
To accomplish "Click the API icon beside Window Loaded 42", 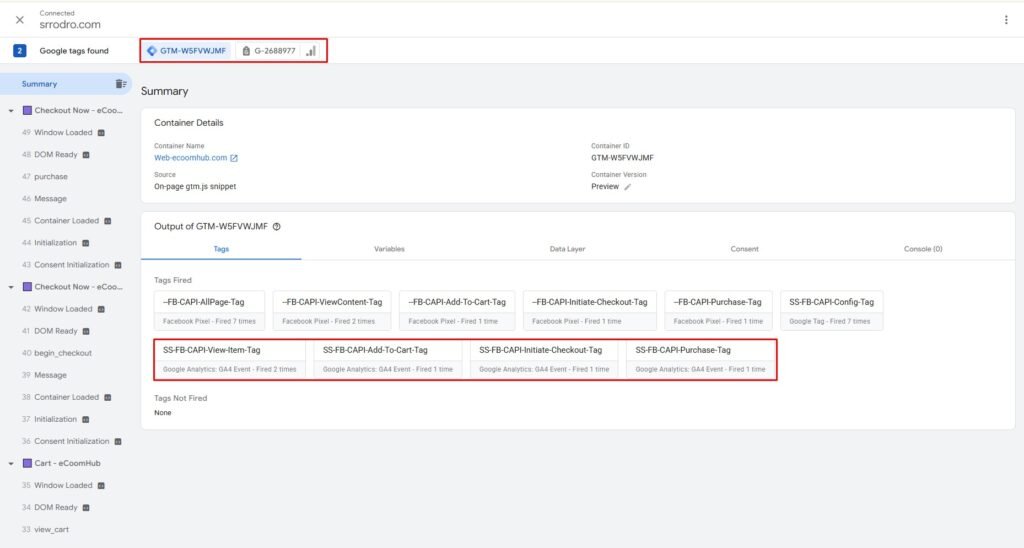I will coord(101,309).
